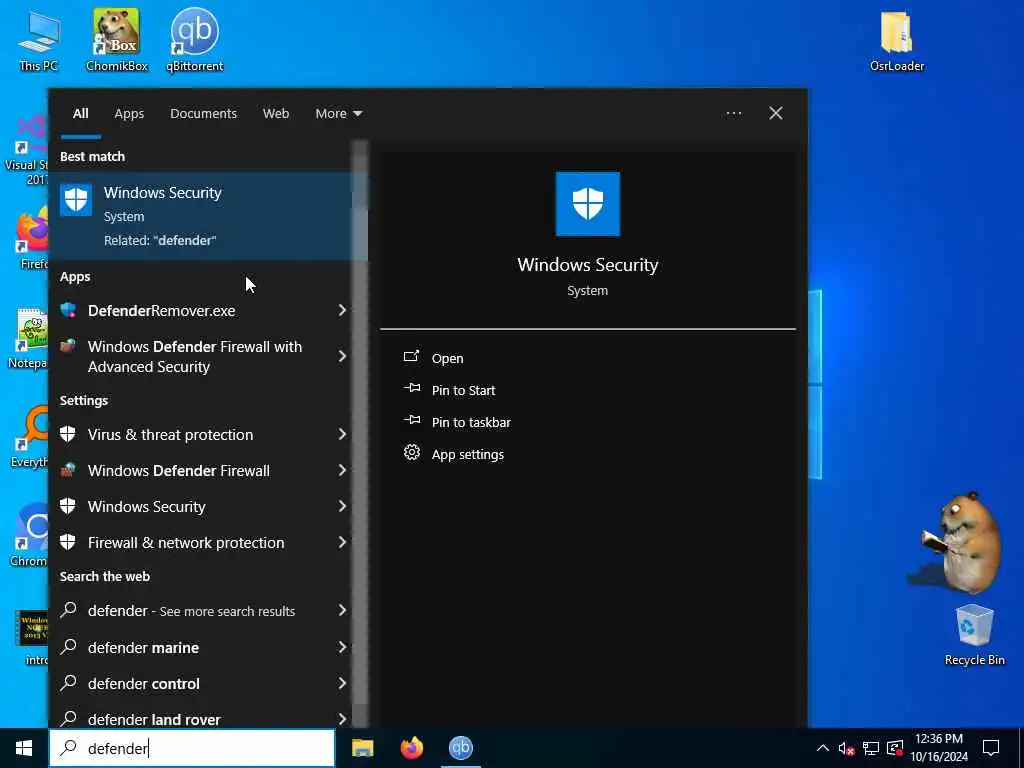Viewport: 1024px width, 768px height.
Task: Expand Virus & threat protection arrow
Action: (342, 434)
